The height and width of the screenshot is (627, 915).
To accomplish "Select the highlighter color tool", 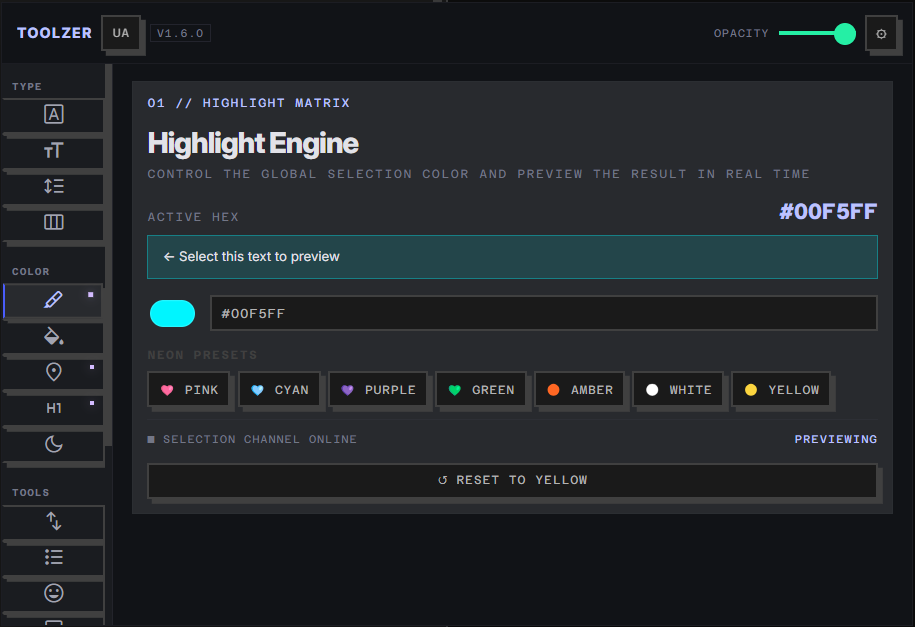I will 53,301.
